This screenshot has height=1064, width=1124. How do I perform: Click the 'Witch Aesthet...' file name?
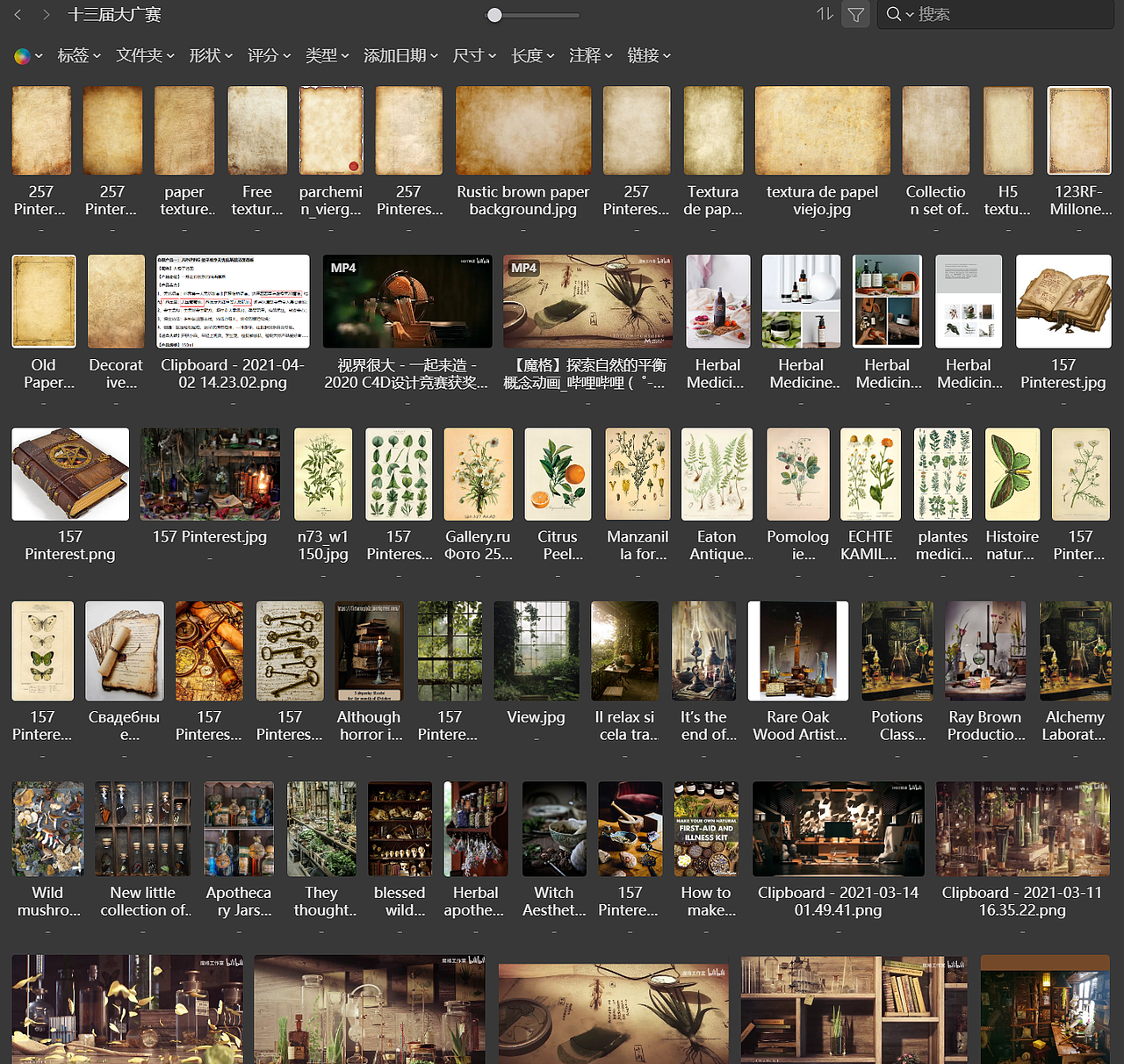coord(554,902)
